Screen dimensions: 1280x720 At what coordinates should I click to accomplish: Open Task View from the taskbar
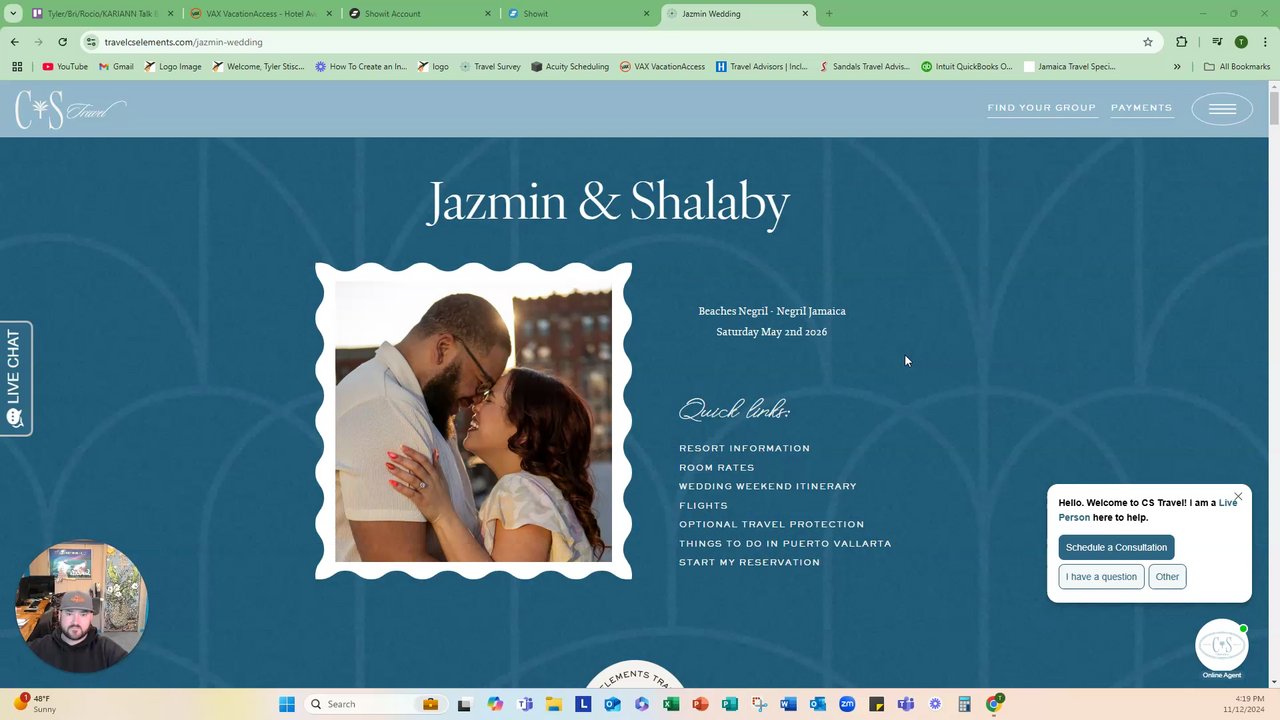[x=464, y=704]
